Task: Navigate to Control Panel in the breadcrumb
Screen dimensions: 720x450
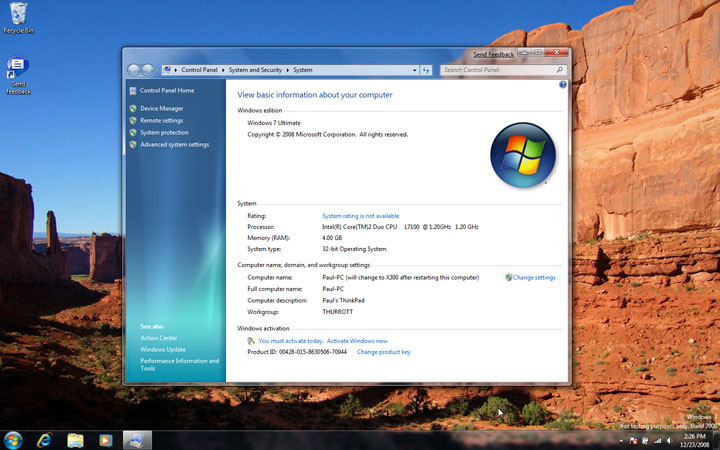Action: click(199, 70)
